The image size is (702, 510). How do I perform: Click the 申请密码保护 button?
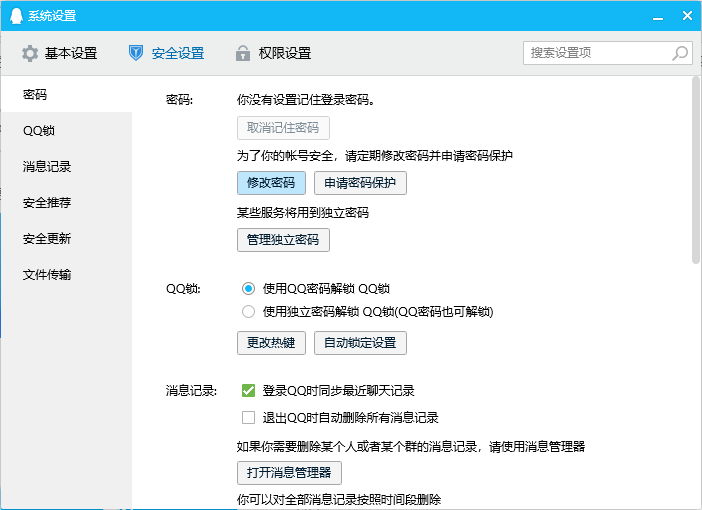click(360, 183)
